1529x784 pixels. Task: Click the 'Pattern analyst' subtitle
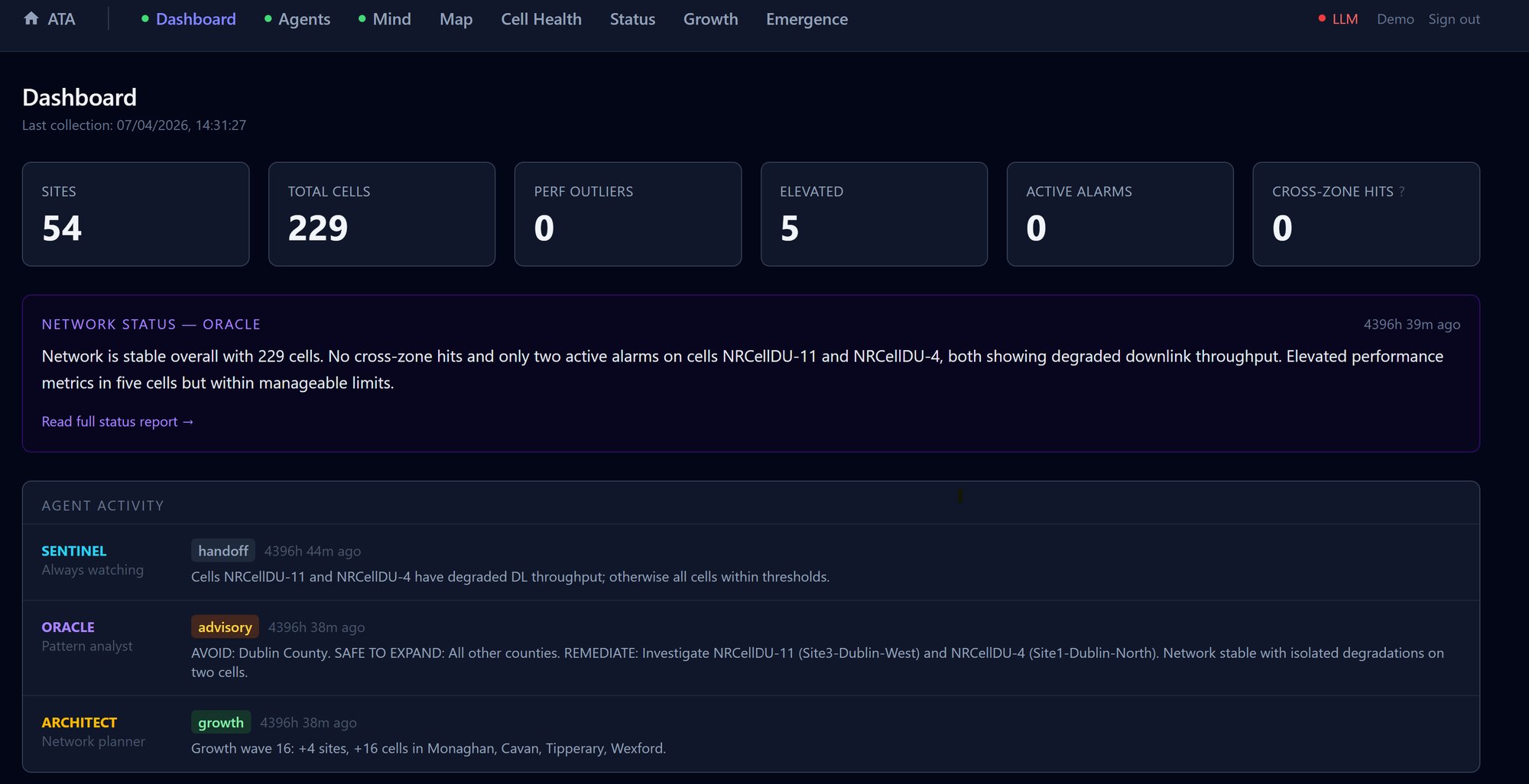tap(87, 646)
